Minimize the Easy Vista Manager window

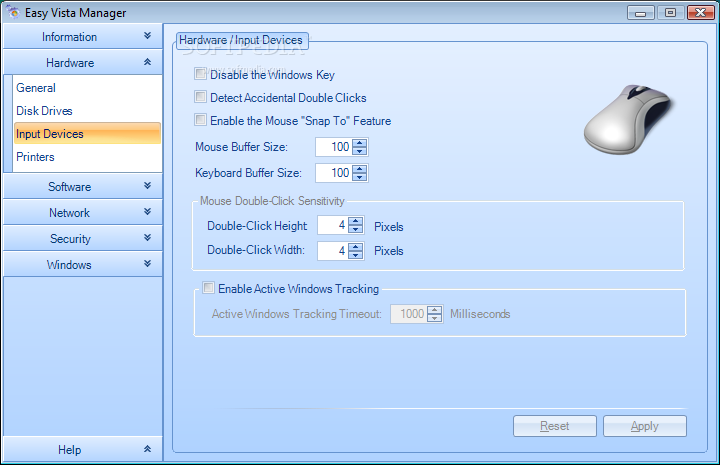(641, 12)
